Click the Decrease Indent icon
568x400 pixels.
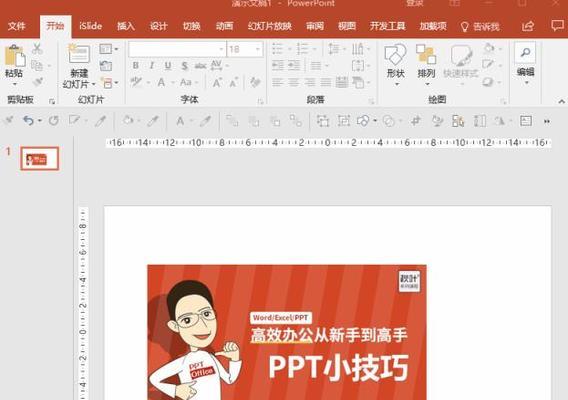278,66
